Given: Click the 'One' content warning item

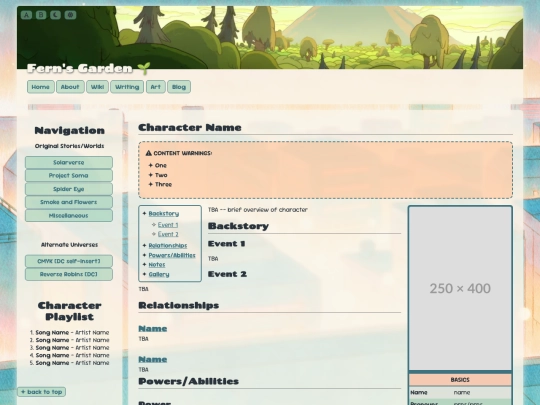Looking at the screenshot, I should pyautogui.click(x=161, y=165).
